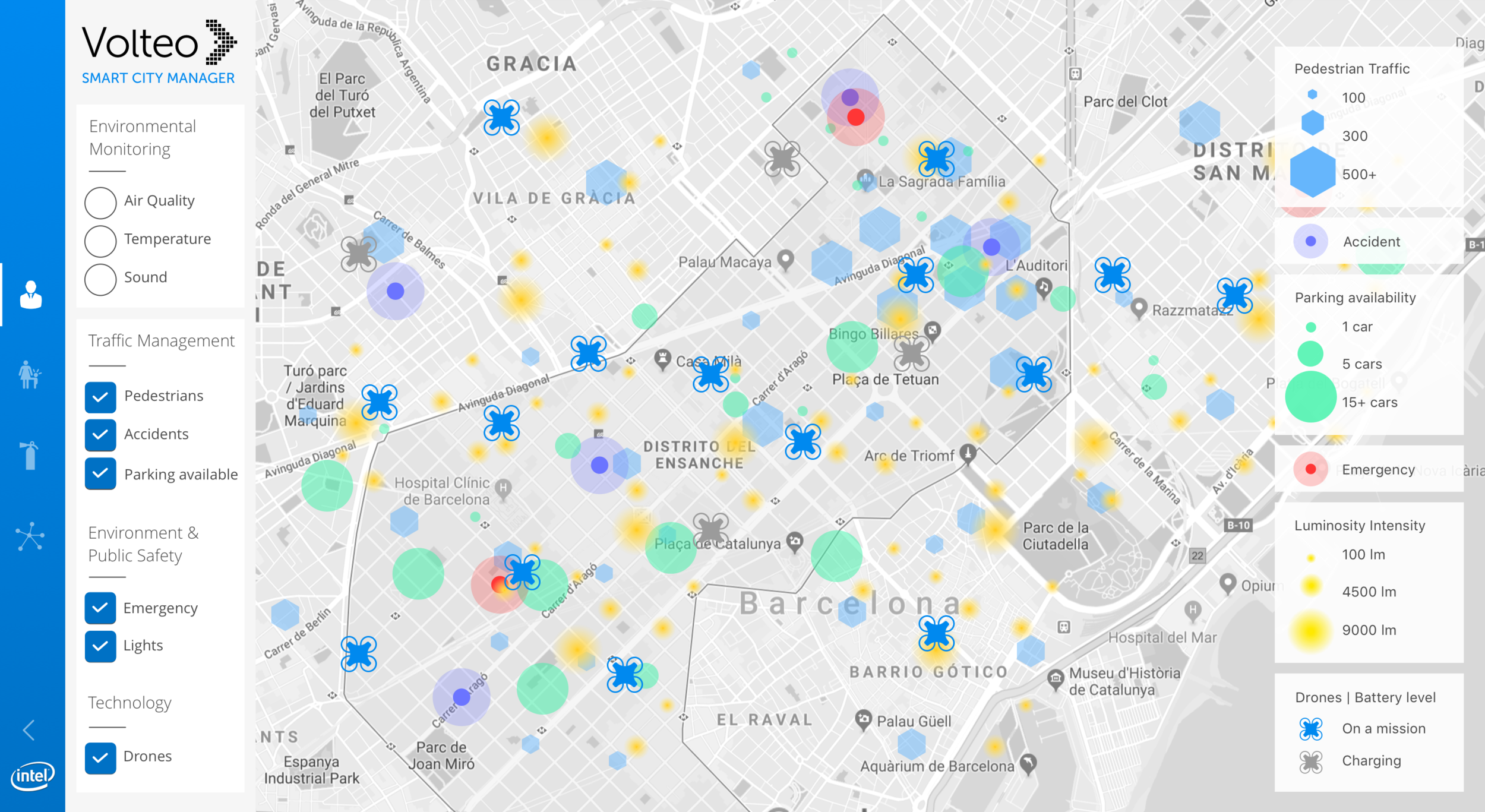Open the person profile sidebar icon

pos(31,295)
